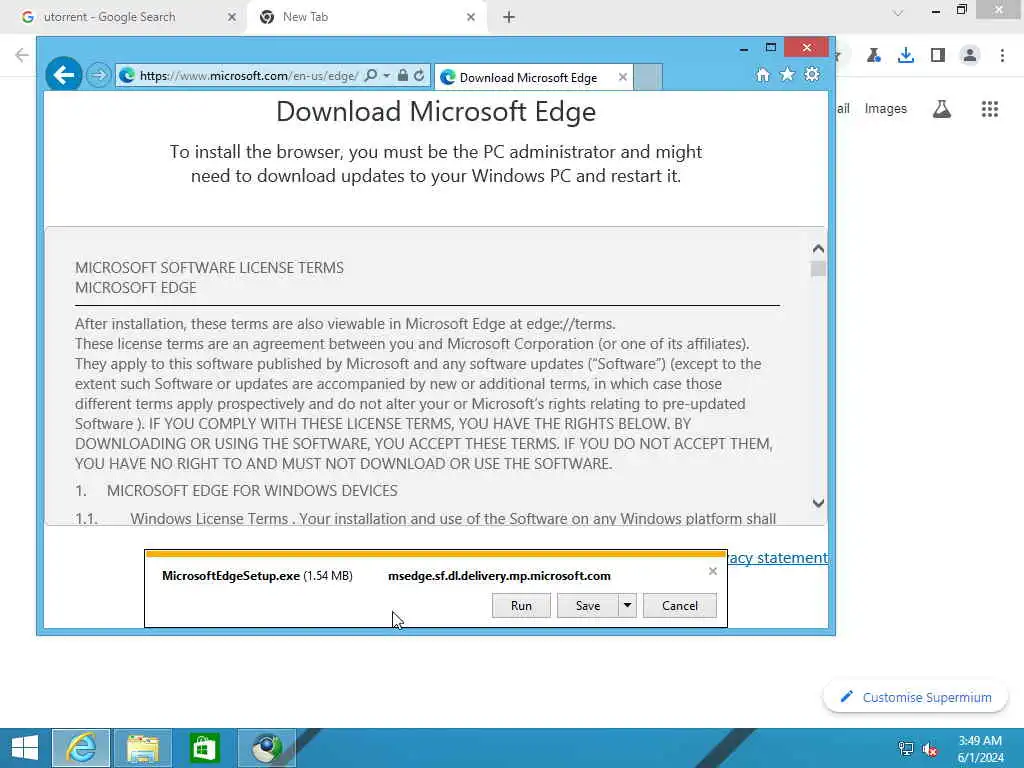Open the tab search chevron in Supermium
This screenshot has width=1024, height=768.
tap(898, 13)
